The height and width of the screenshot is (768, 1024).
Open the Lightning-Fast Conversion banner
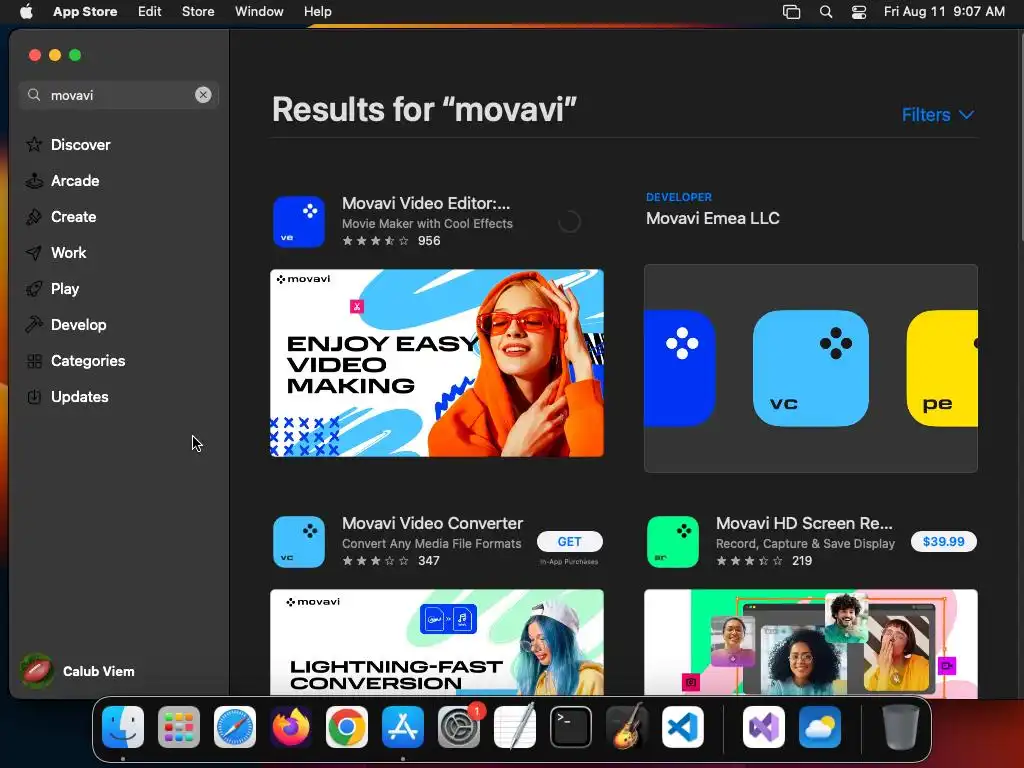click(437, 642)
